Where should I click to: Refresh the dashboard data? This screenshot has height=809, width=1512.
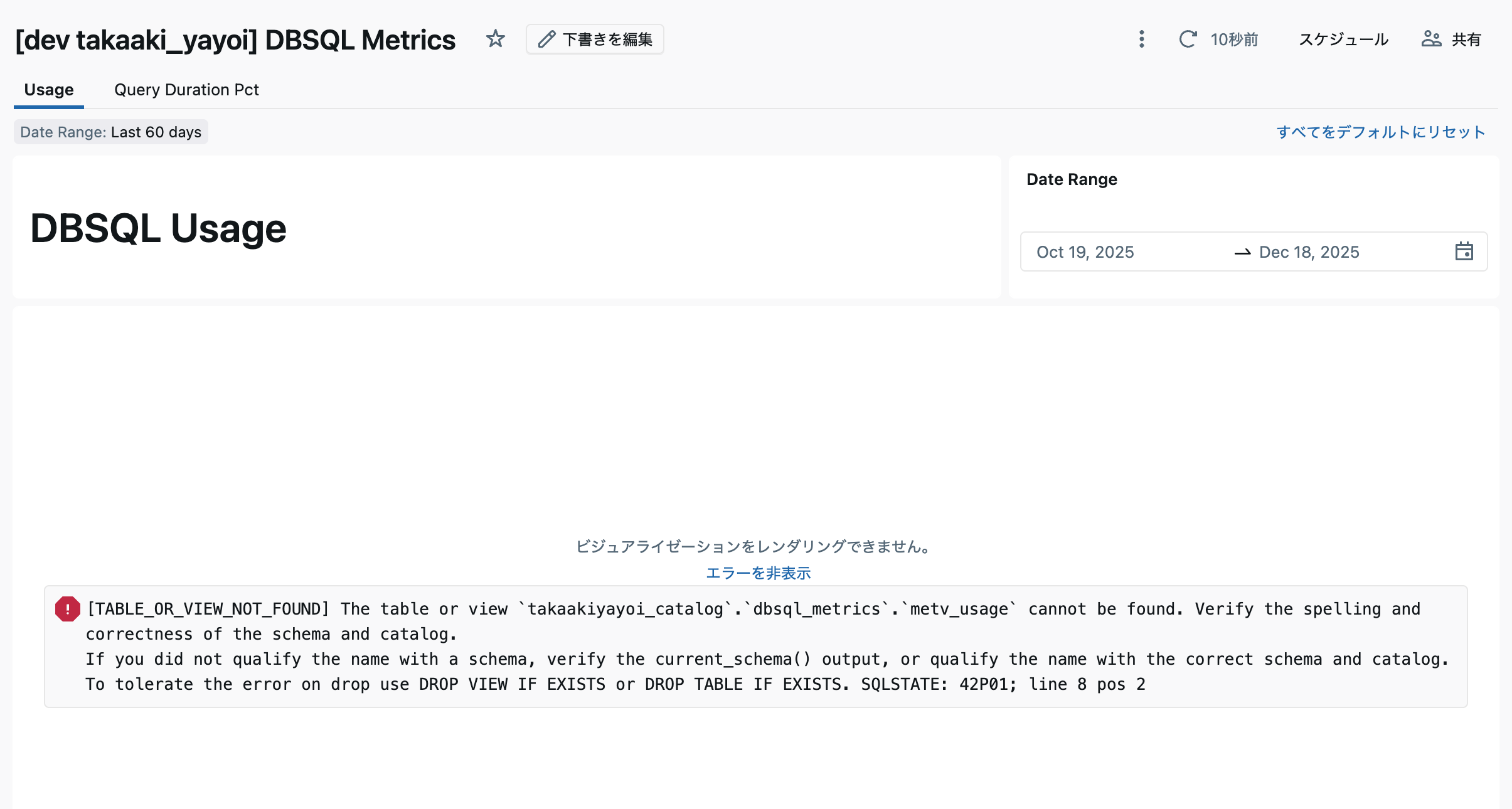pyautogui.click(x=1188, y=39)
